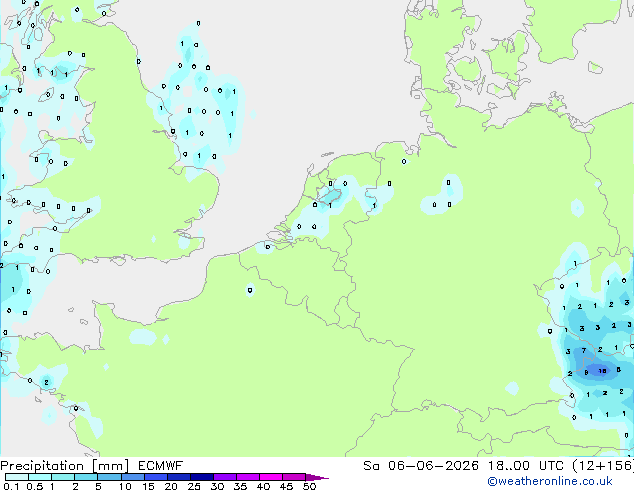The width and height of the screenshot is (634, 490).
Task: Click the date '06-06-2026'
Action: click(433, 466)
